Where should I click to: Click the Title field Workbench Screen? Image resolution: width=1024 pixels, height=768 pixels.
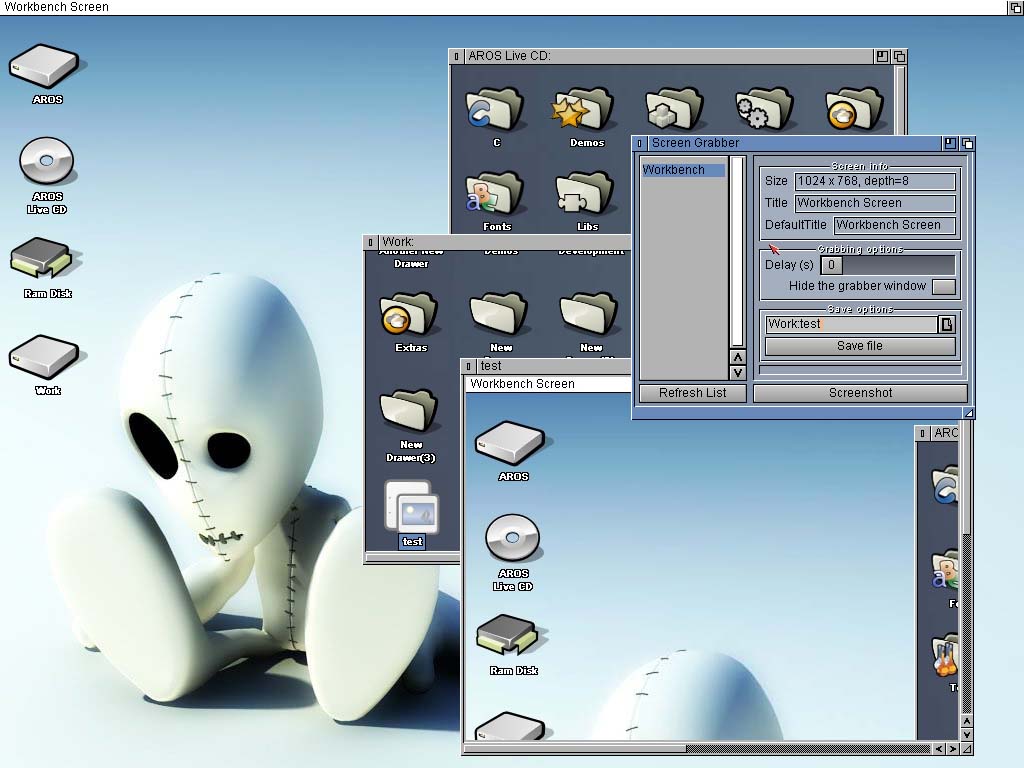tap(875, 203)
